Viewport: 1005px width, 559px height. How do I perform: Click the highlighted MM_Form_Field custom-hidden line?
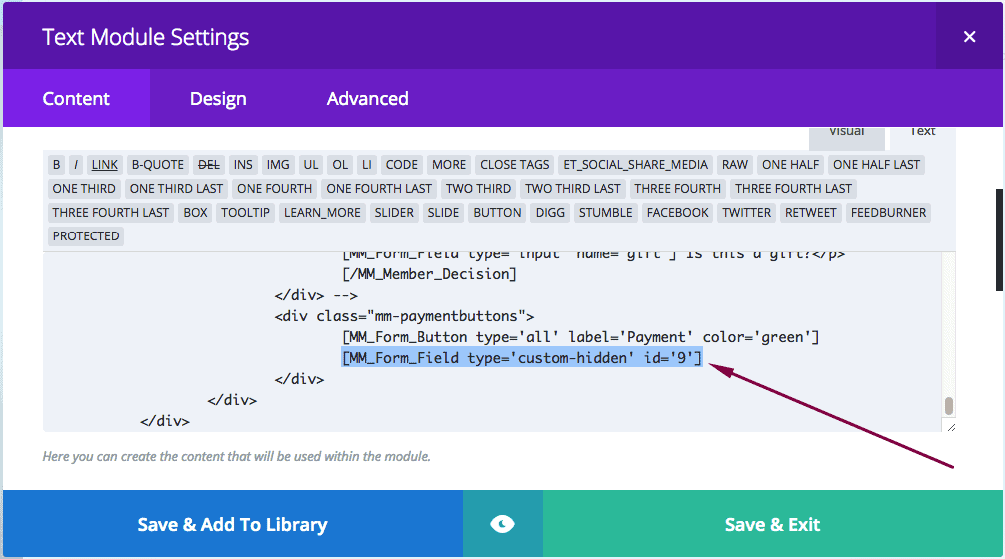pyautogui.click(x=521, y=358)
